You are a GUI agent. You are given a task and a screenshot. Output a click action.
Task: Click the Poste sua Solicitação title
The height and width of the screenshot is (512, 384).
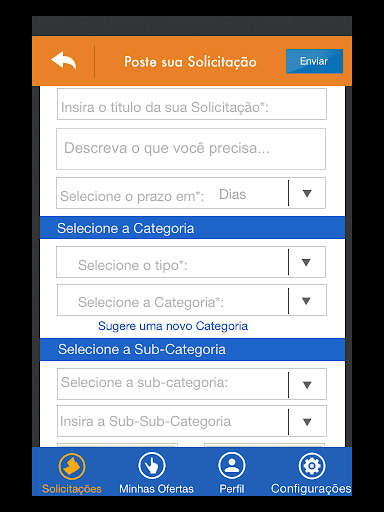click(x=190, y=62)
